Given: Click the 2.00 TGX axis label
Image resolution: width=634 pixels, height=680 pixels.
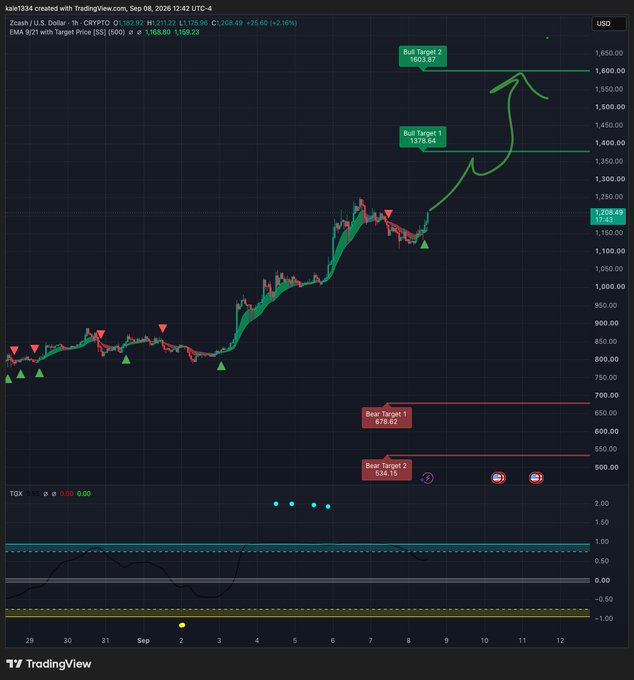Looking at the screenshot, I should click(602, 503).
